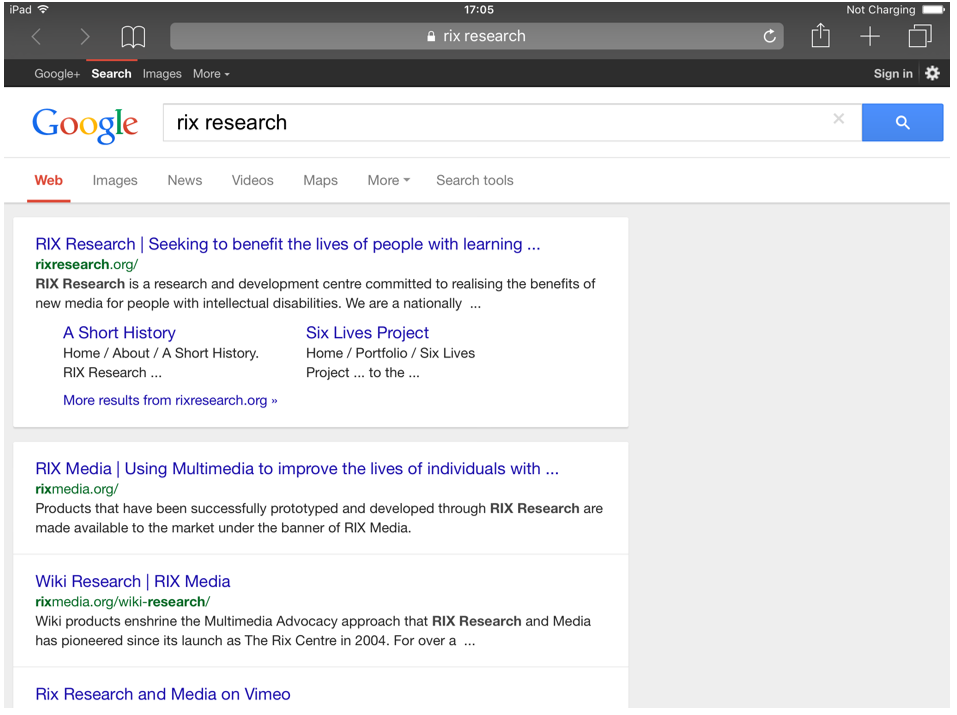Open the A Short History sitelink
Image resolution: width=957 pixels, height=715 pixels.
tap(119, 333)
